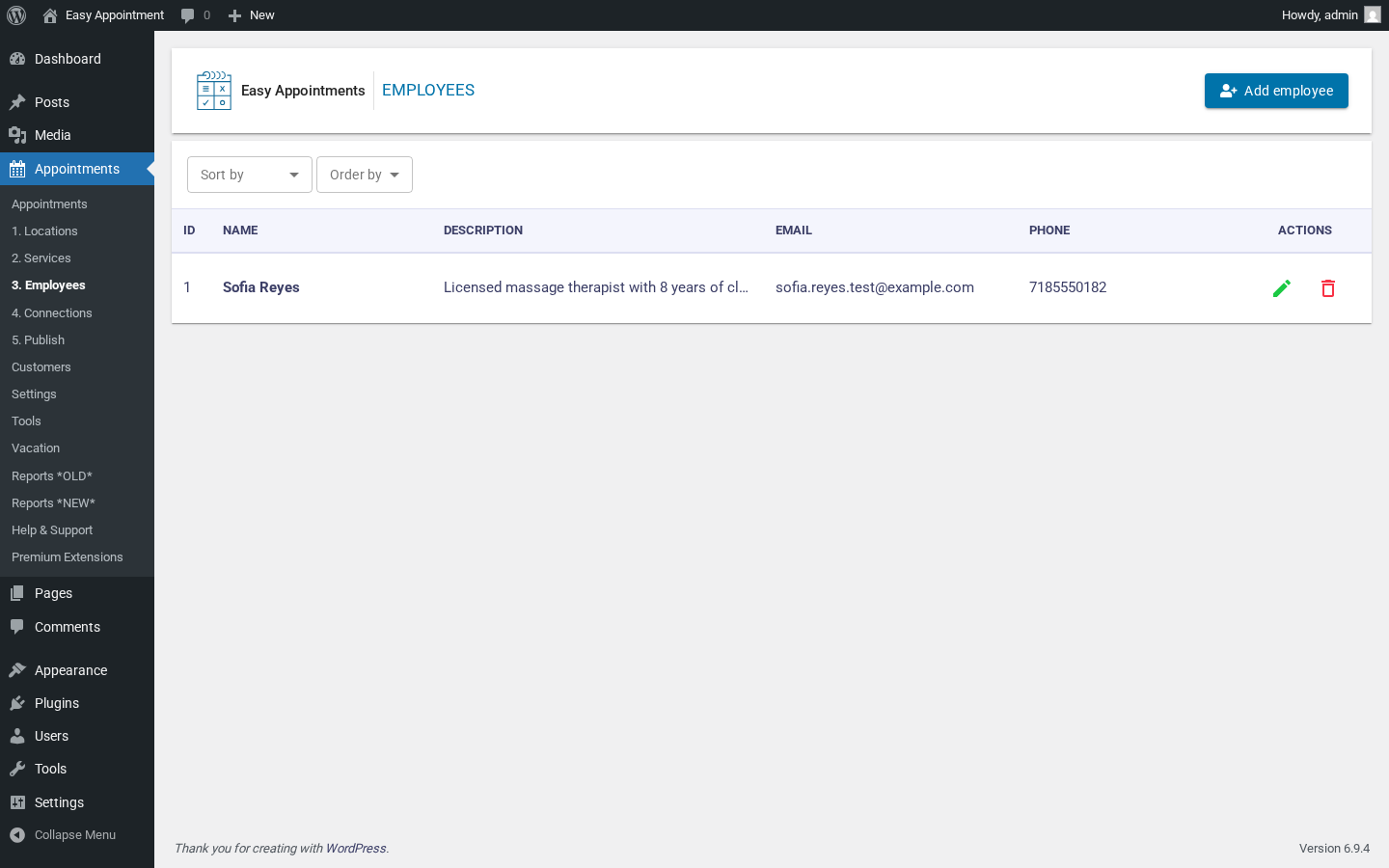Screen dimensions: 1389x868
Task: Click the NAME column header
Action: 240,231
